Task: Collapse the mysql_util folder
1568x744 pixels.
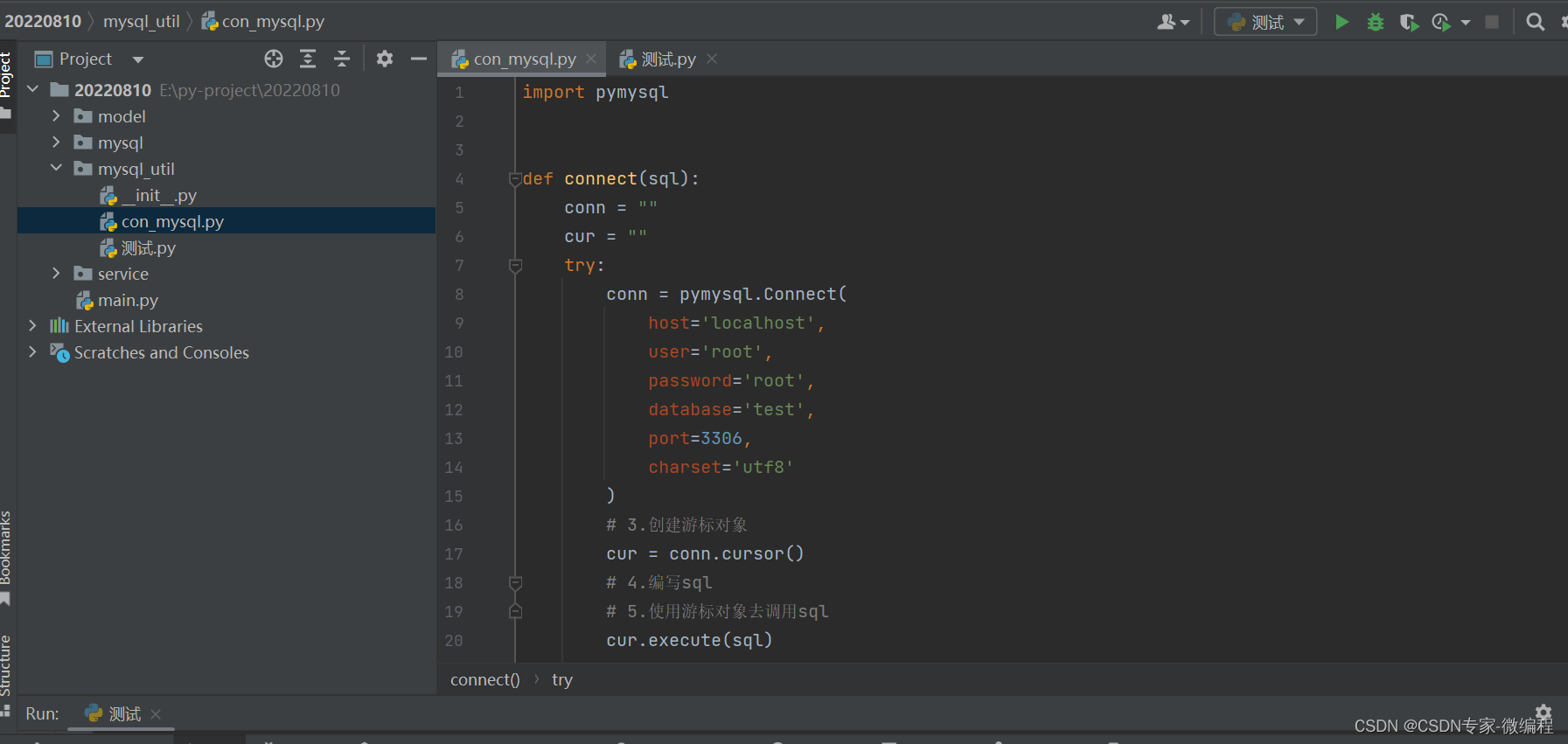Action: 56,168
